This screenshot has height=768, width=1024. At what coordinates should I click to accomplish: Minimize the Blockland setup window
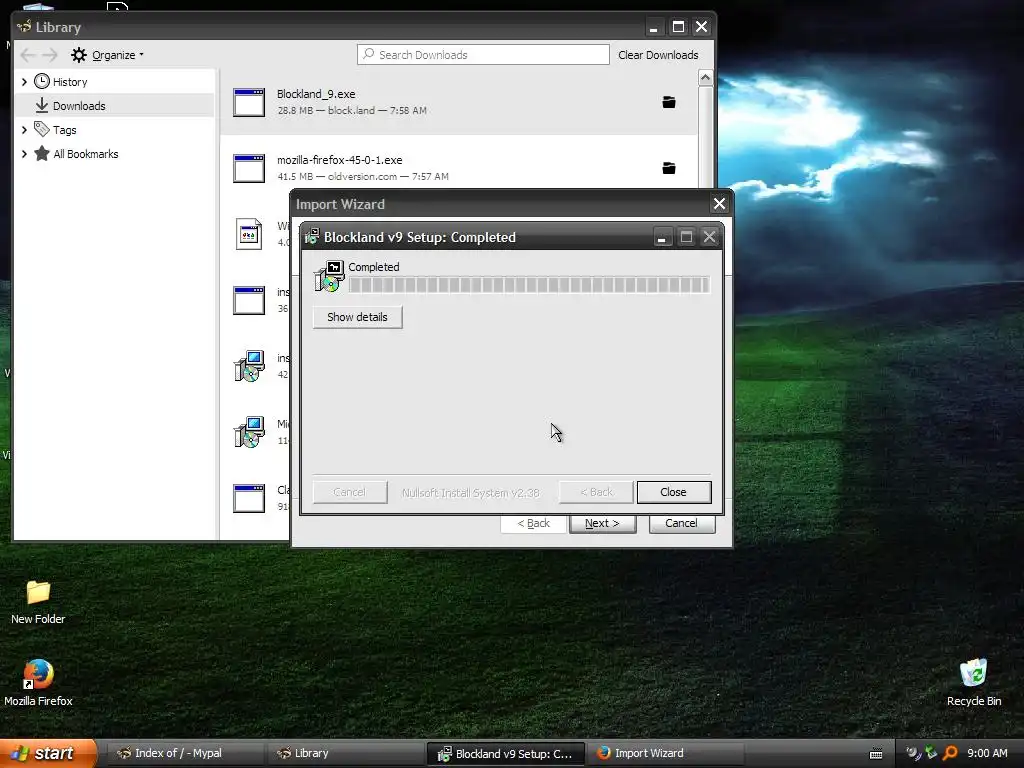coord(662,237)
